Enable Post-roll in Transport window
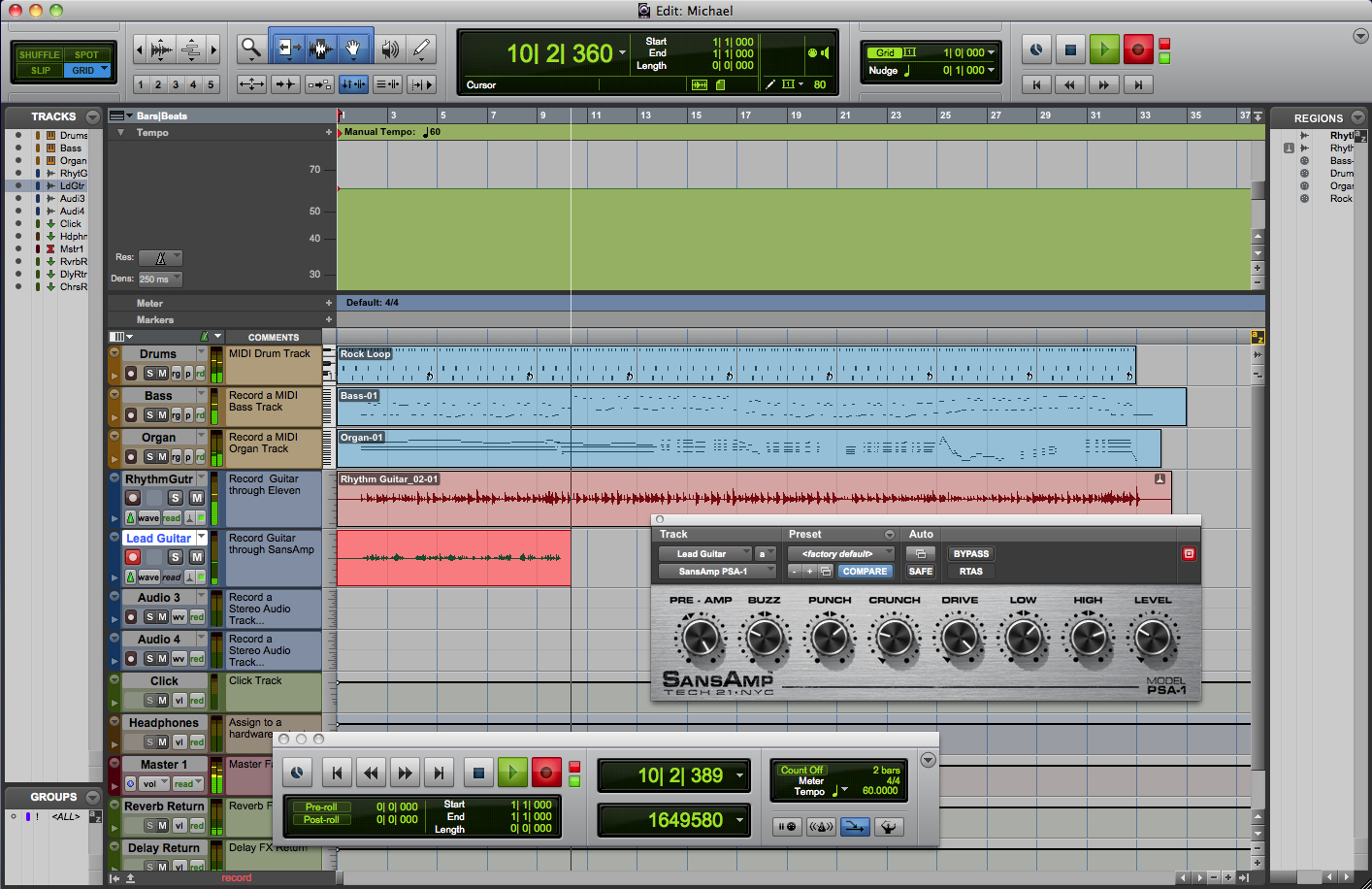1372x889 pixels. tap(321, 819)
